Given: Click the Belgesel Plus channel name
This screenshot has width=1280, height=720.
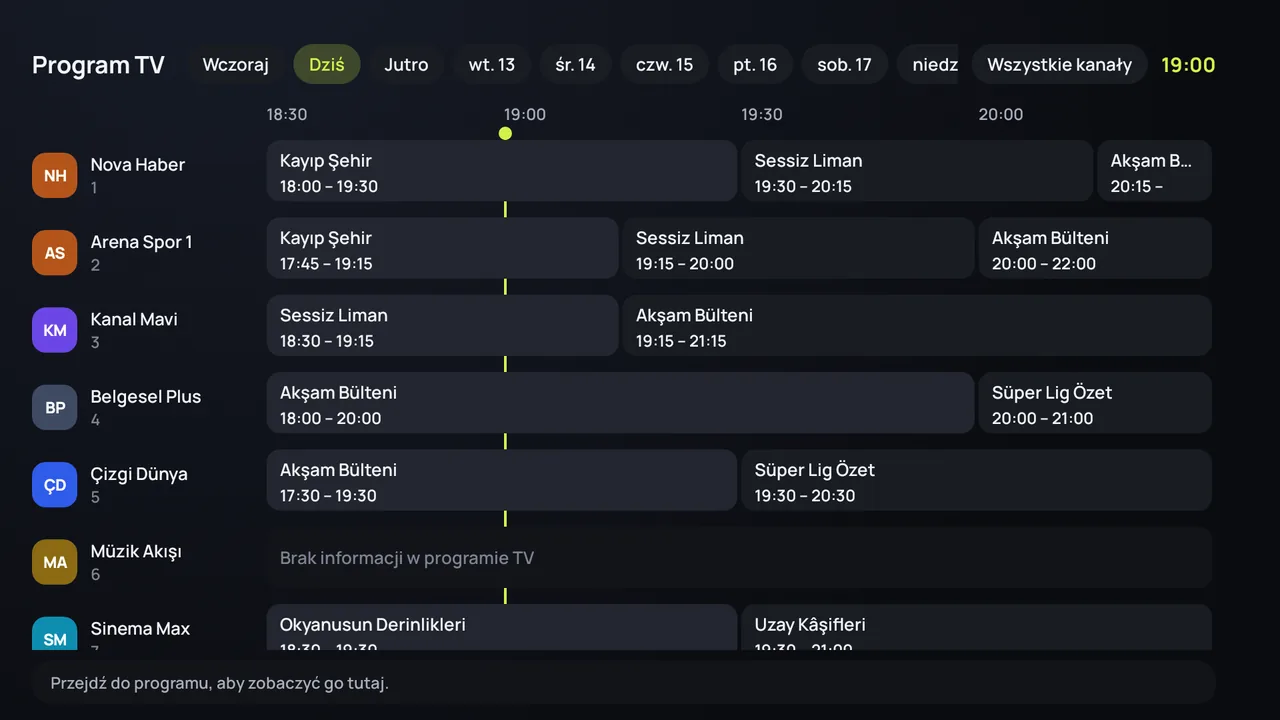Looking at the screenshot, I should click(146, 397).
